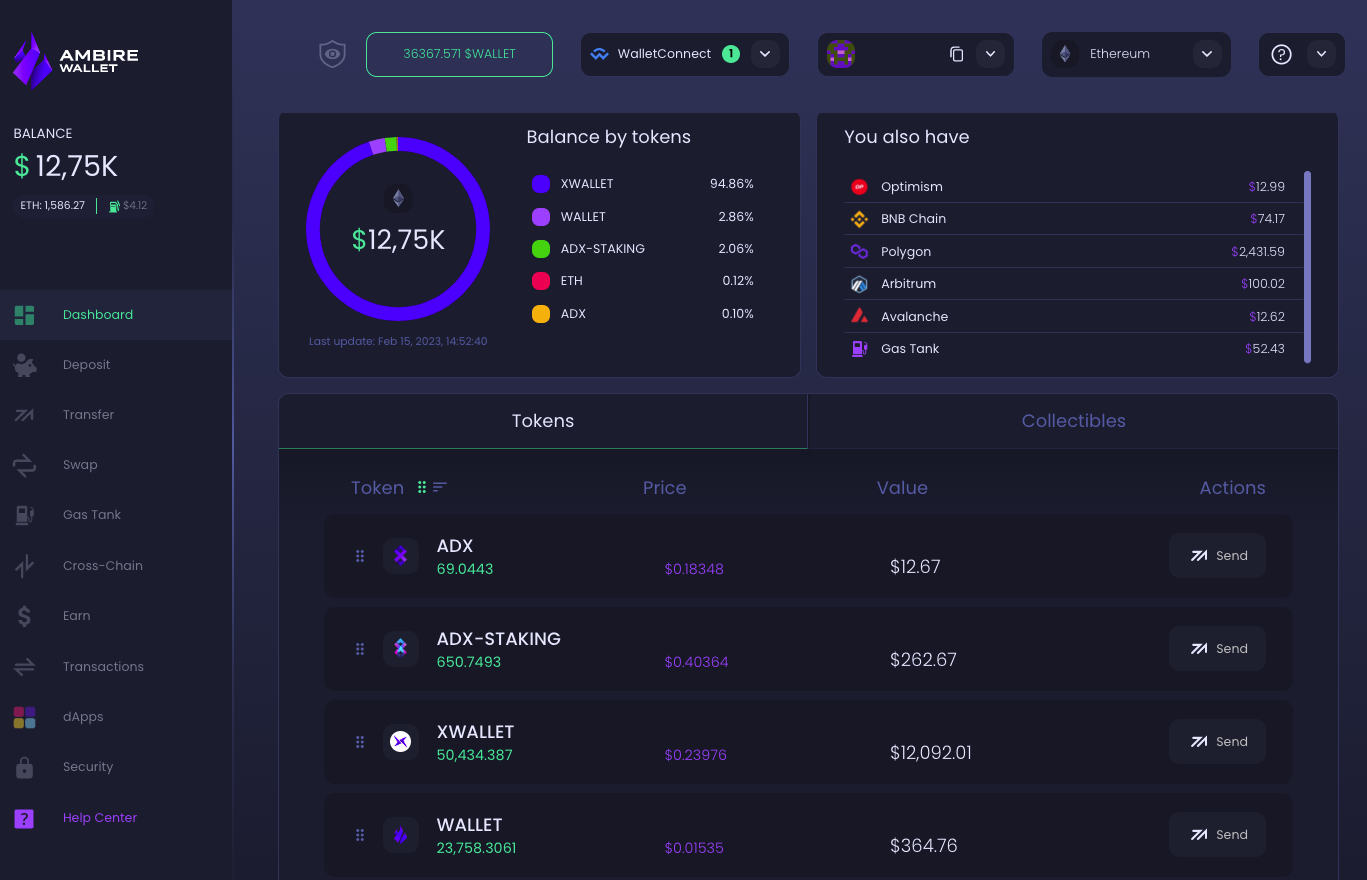
Task: Click the ADX orange legend swatch
Action: click(541, 314)
